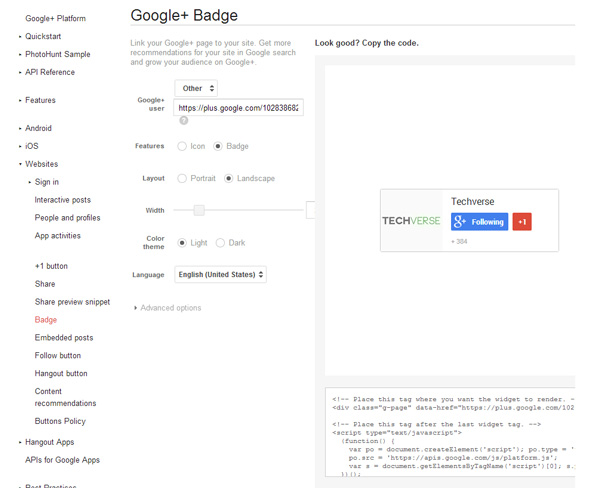The image size is (600, 488).
Task: Select the Icon feature radio button
Action: point(182,146)
